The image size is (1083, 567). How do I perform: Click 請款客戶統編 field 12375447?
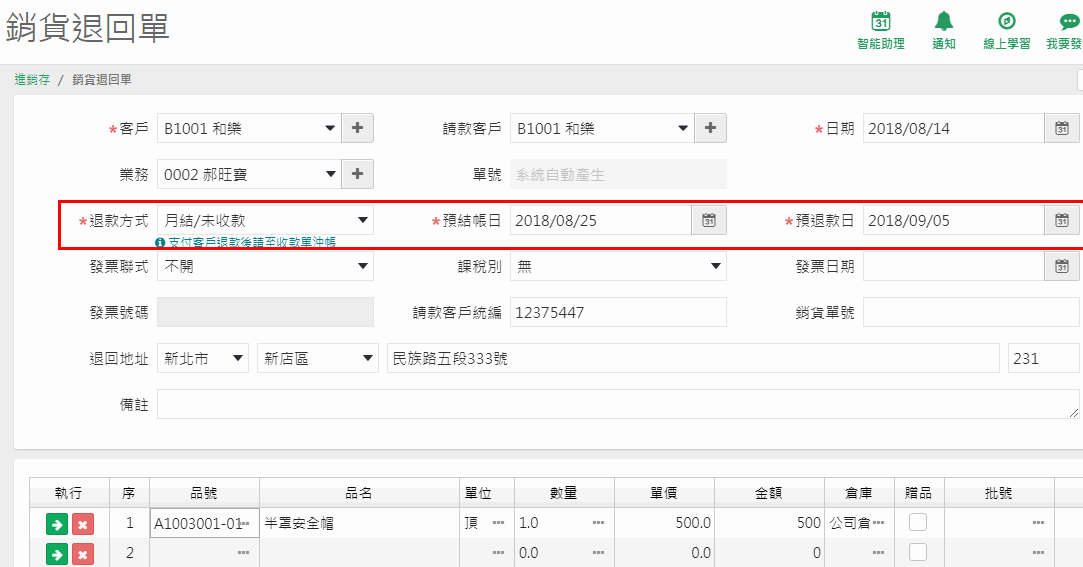[x=618, y=312]
